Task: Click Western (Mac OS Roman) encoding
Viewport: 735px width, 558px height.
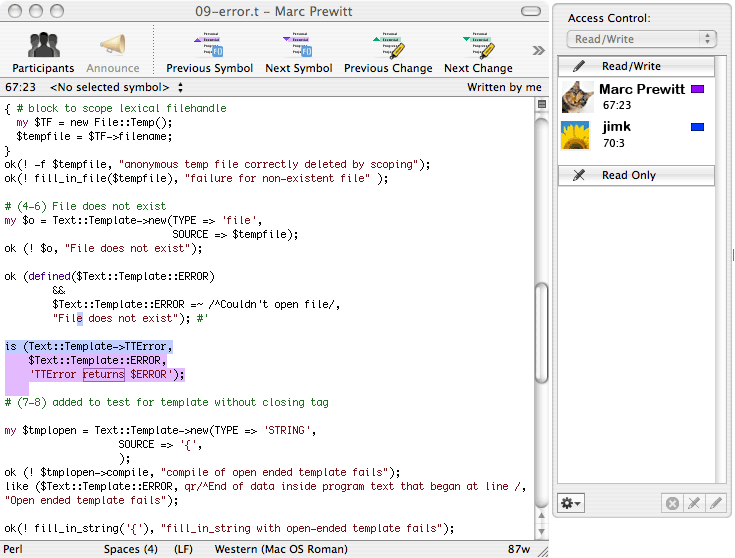Action: 280,549
